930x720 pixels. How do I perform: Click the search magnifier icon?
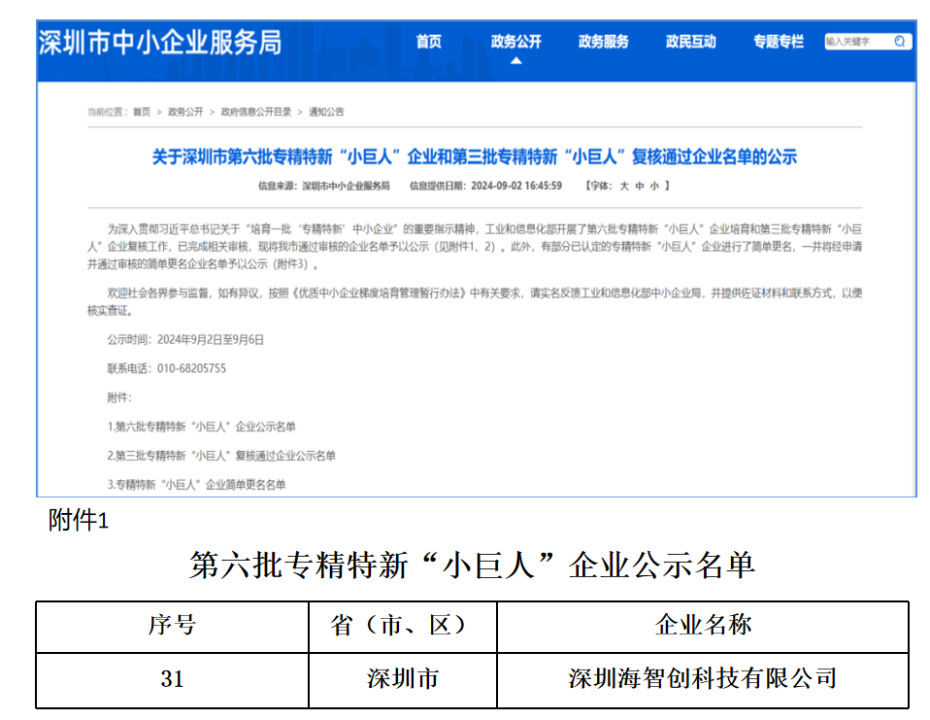click(x=900, y=42)
